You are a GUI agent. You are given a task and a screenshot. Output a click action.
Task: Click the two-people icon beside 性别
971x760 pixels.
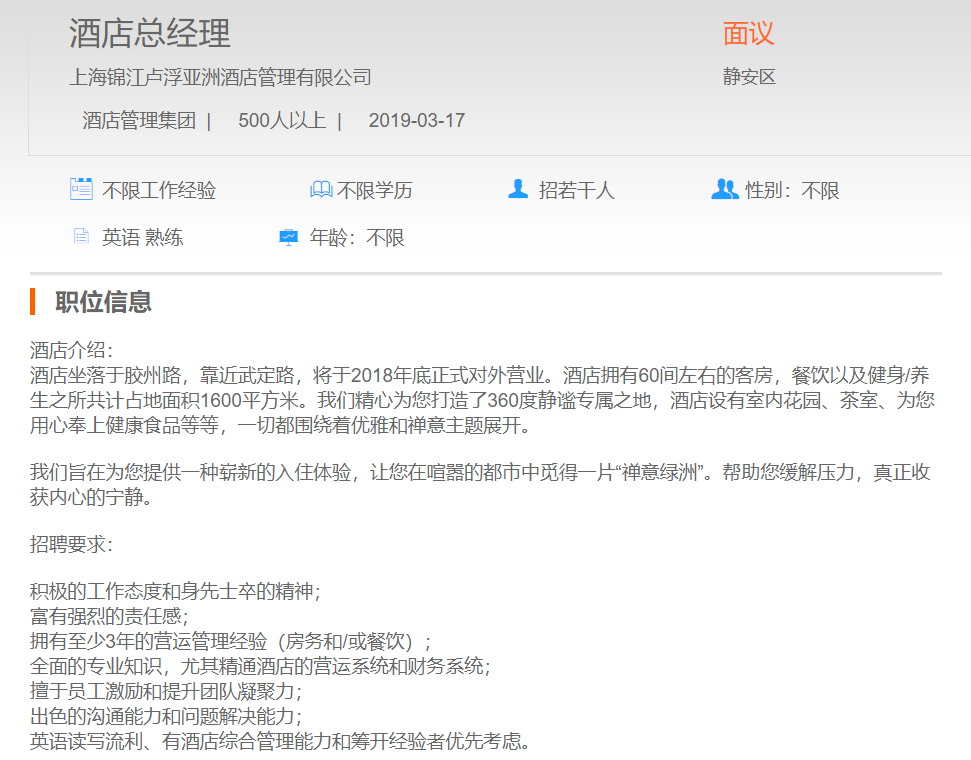[724, 189]
